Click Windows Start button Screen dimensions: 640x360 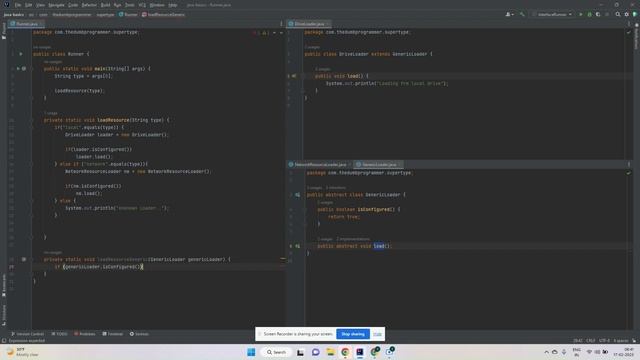pos(251,352)
